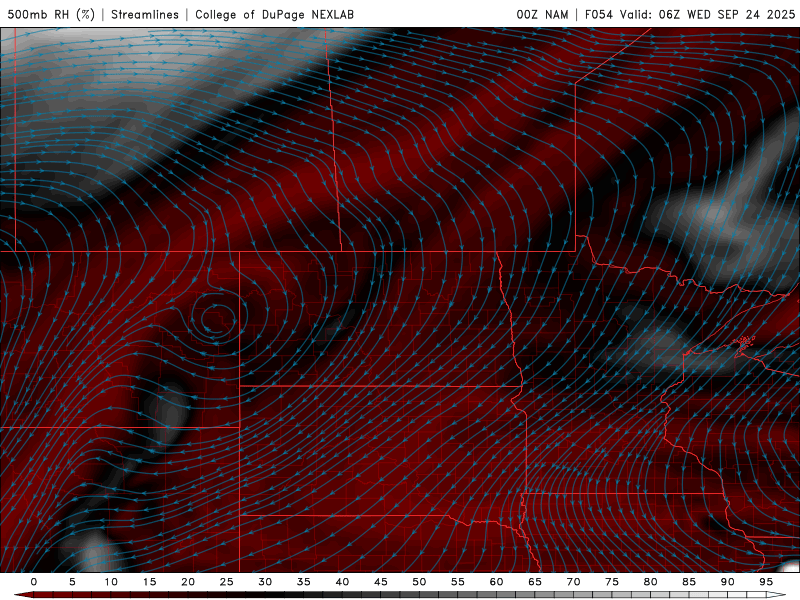Click the 65 value on the color scale
This screenshot has width=800, height=600.
coord(535,582)
